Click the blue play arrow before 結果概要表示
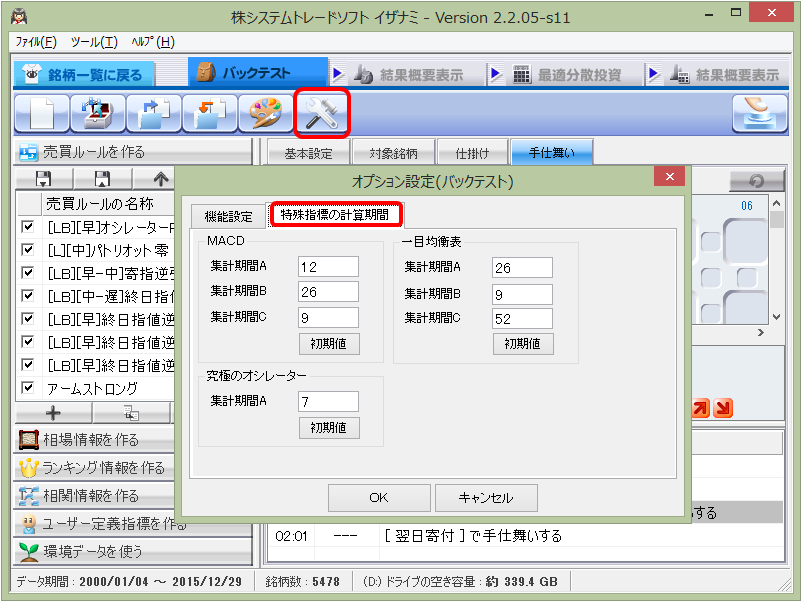Viewport: 802px width, 602px height. pyautogui.click(x=338, y=74)
